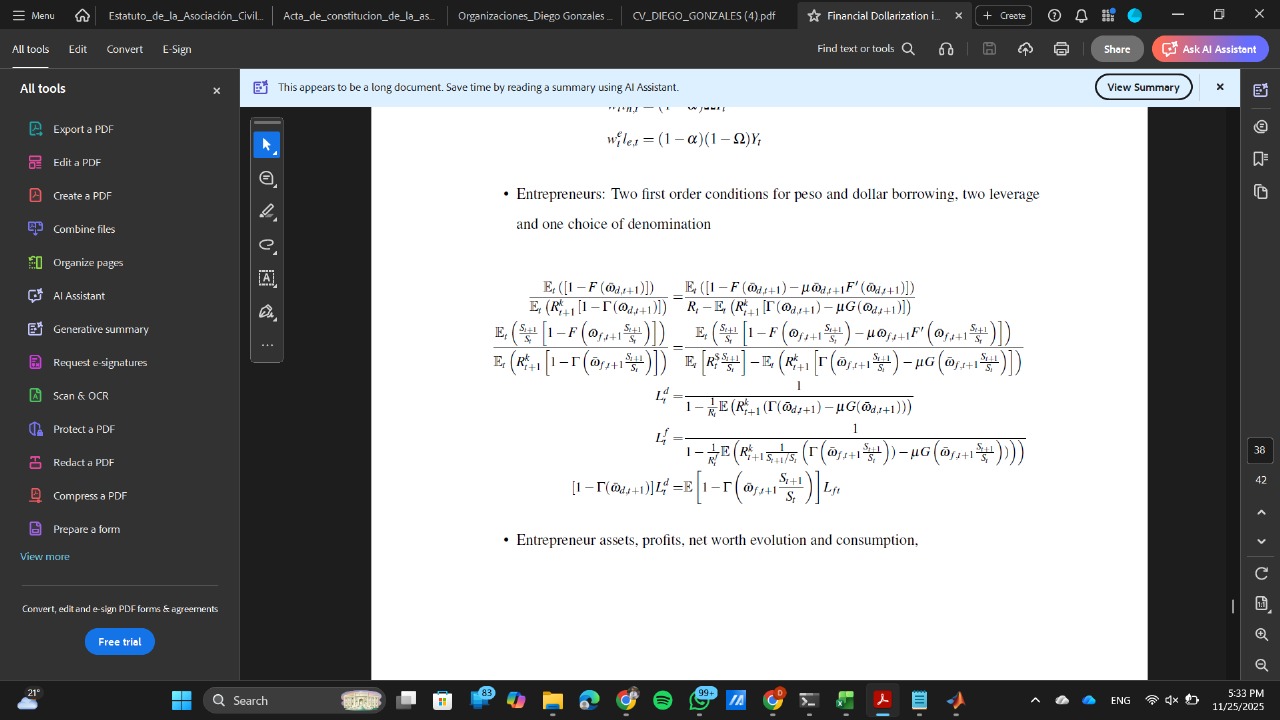Image resolution: width=1280 pixels, height=720 pixels.
Task: Select the add text box tool
Action: [x=266, y=278]
